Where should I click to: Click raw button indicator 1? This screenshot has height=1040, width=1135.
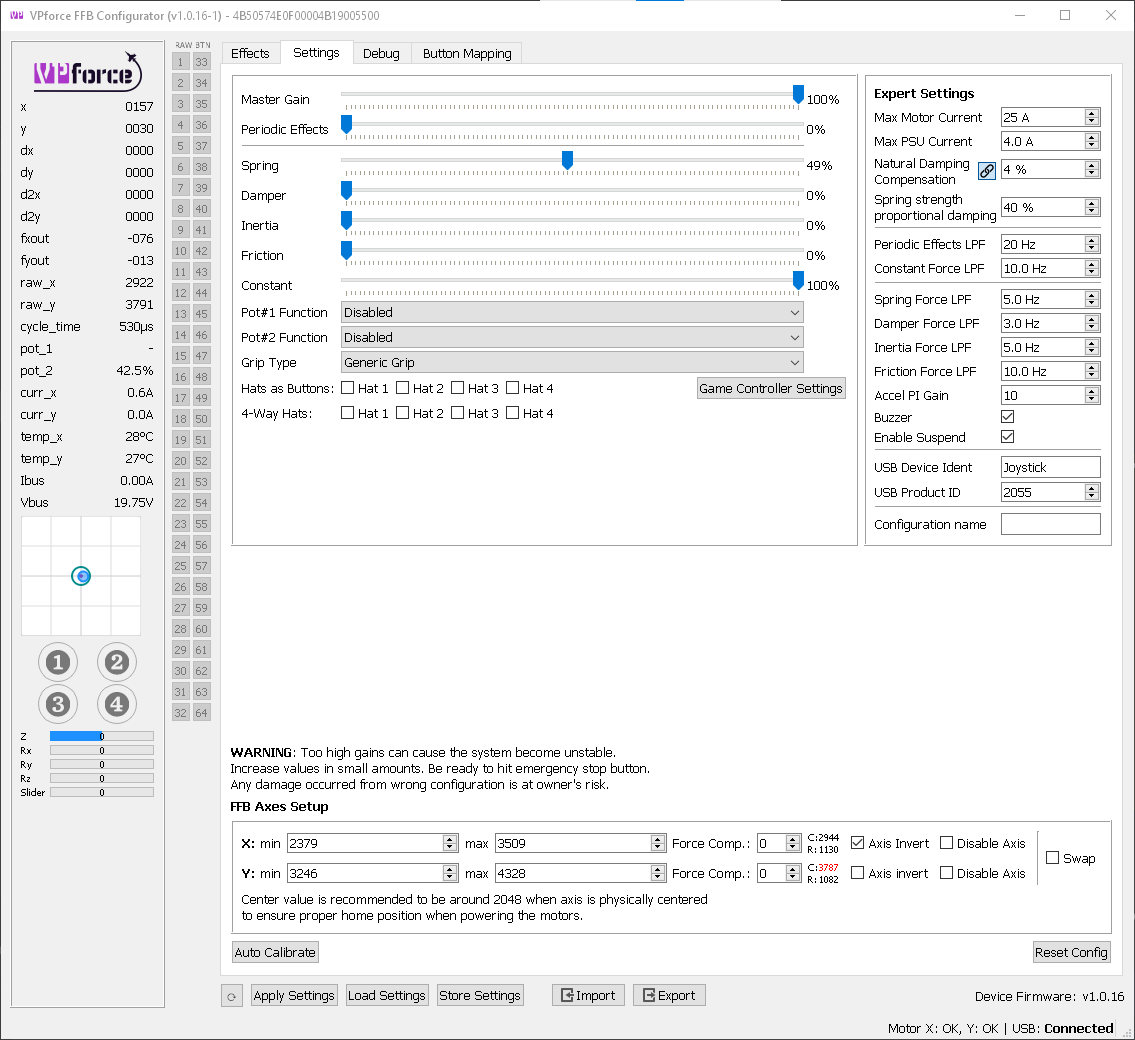pyautogui.click(x=181, y=62)
